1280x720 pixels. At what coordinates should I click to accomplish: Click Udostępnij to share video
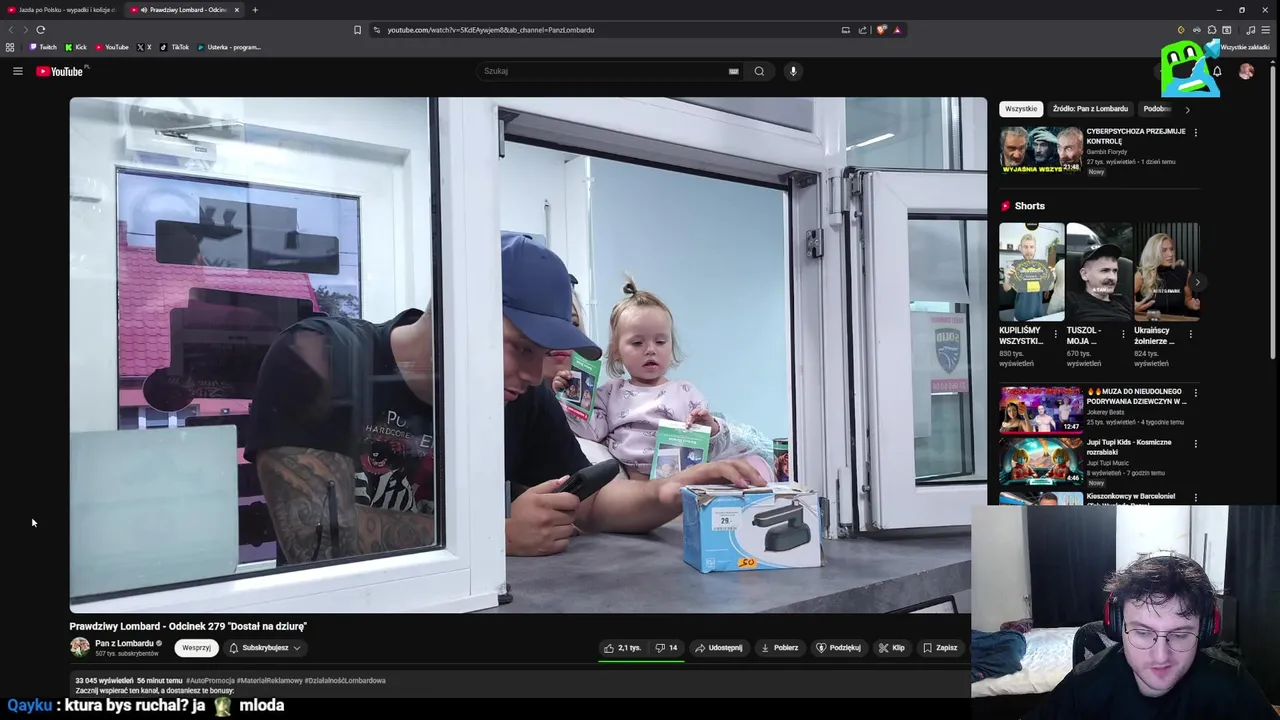pos(718,648)
